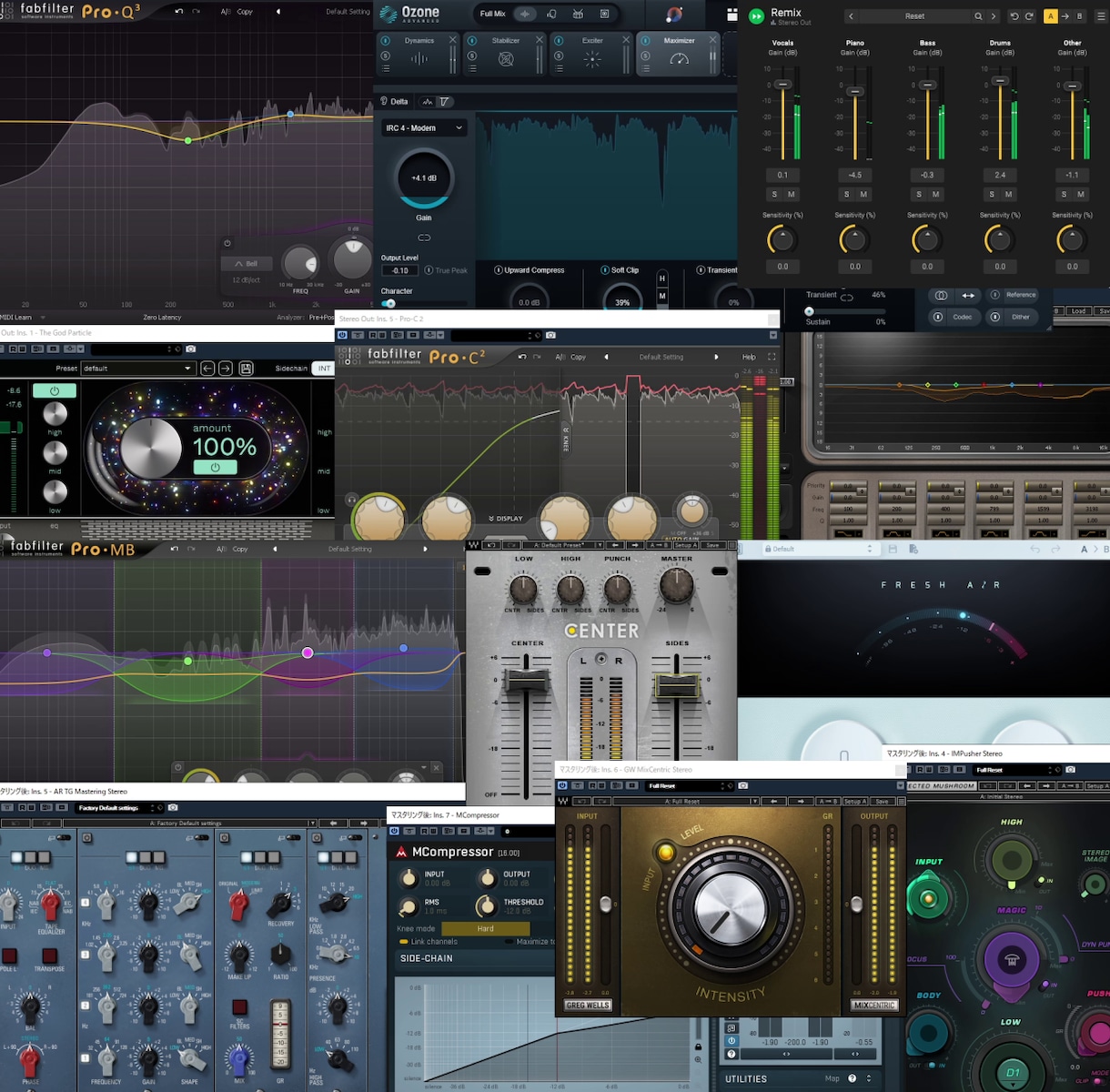Expand the Pro-C 2 DISPLAY section
This screenshot has height=1092, width=1110.
point(506,519)
